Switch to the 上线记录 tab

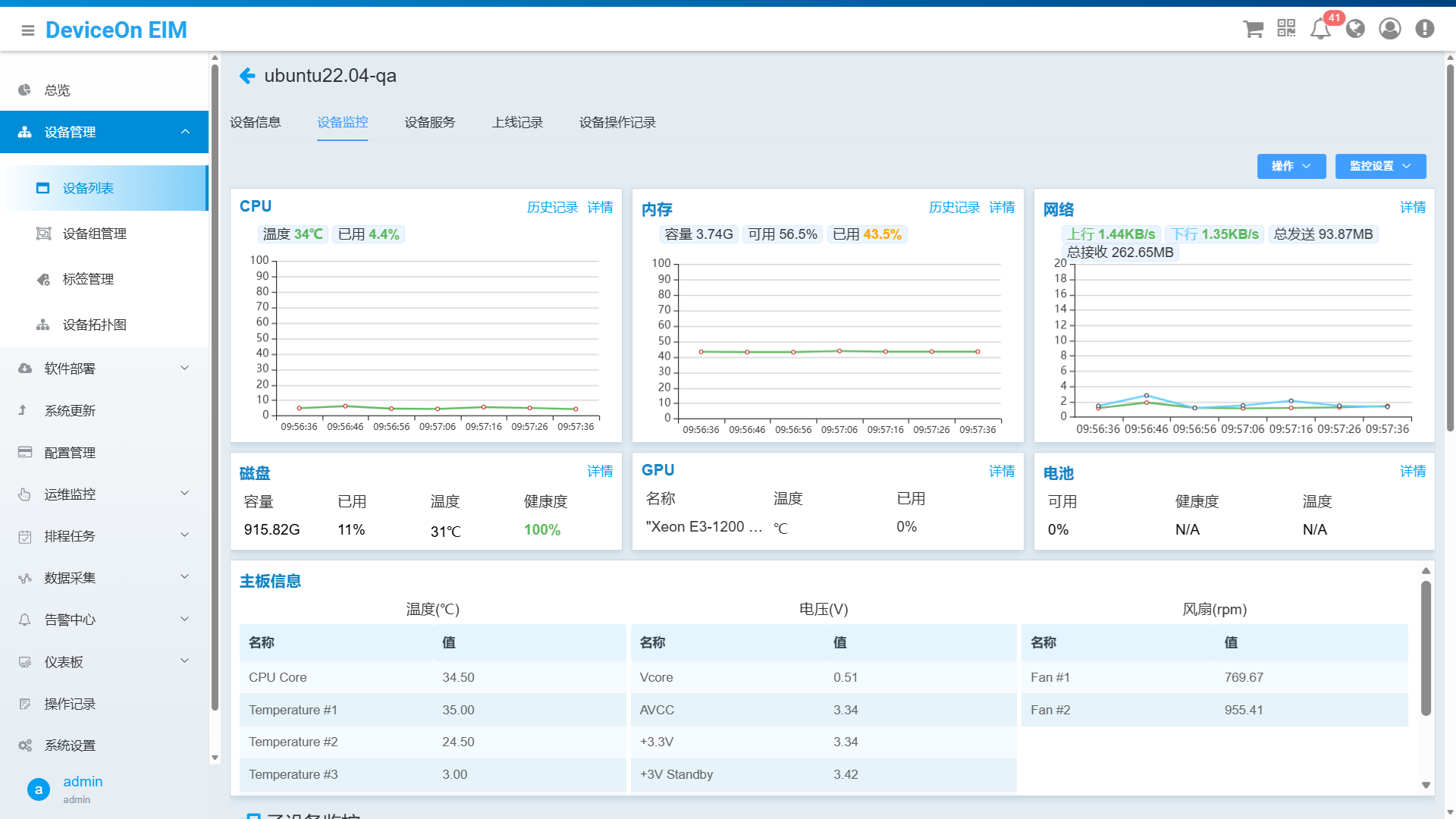coord(517,123)
